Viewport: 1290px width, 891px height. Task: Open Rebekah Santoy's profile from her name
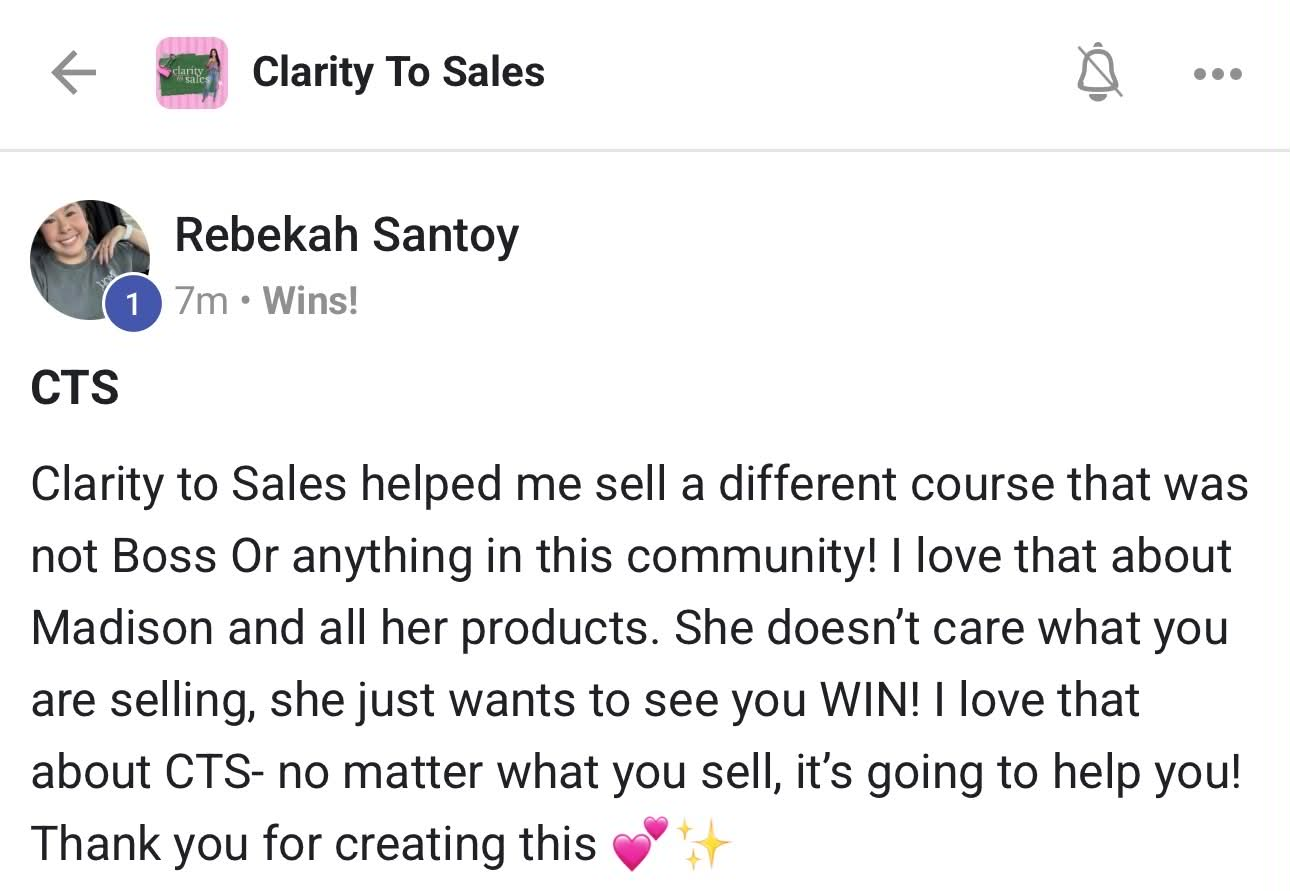click(x=347, y=237)
